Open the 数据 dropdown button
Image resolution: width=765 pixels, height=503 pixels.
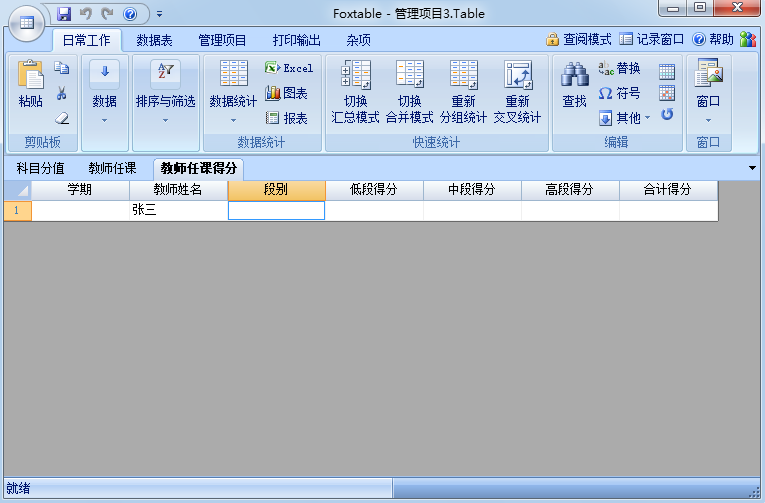tap(104, 92)
